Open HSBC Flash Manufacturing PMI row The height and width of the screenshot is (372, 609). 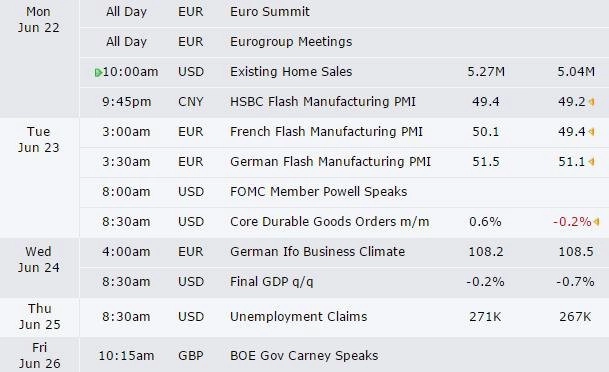point(323,102)
